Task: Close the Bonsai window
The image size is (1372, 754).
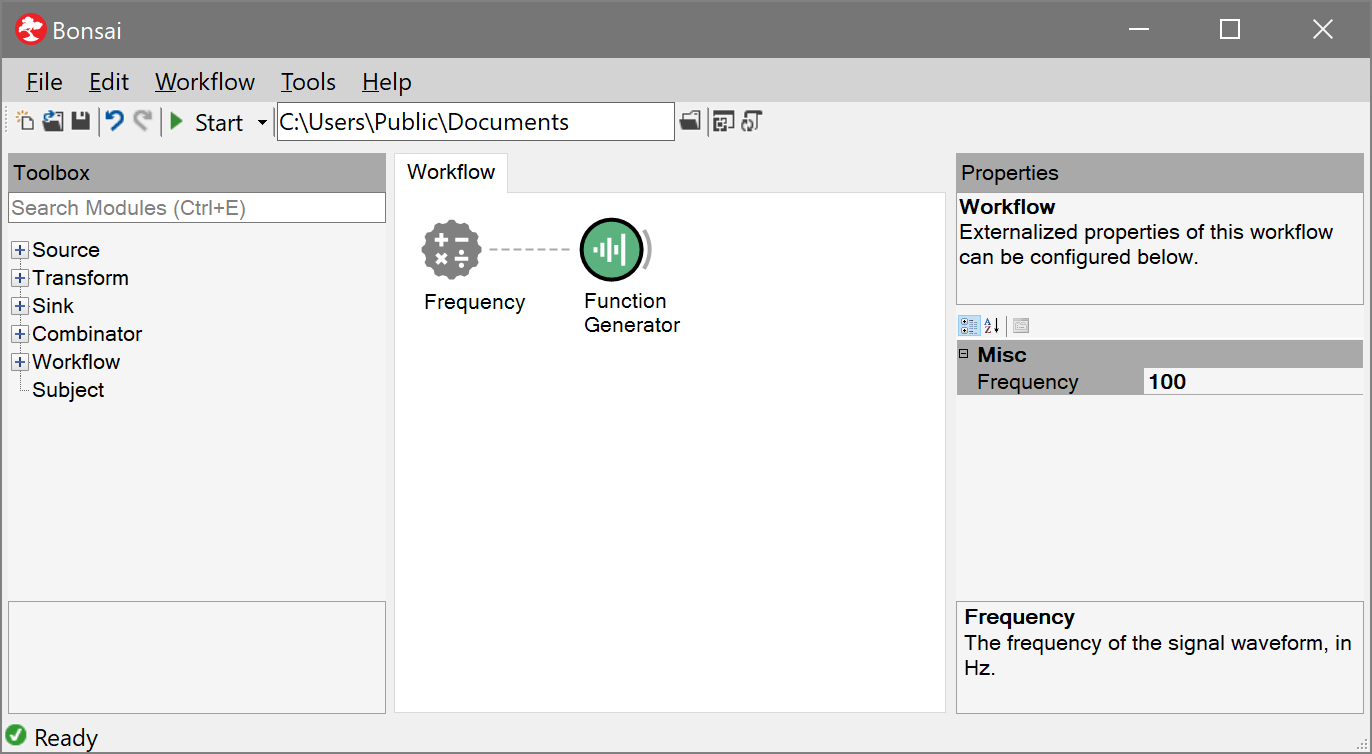Action: click(x=1322, y=30)
